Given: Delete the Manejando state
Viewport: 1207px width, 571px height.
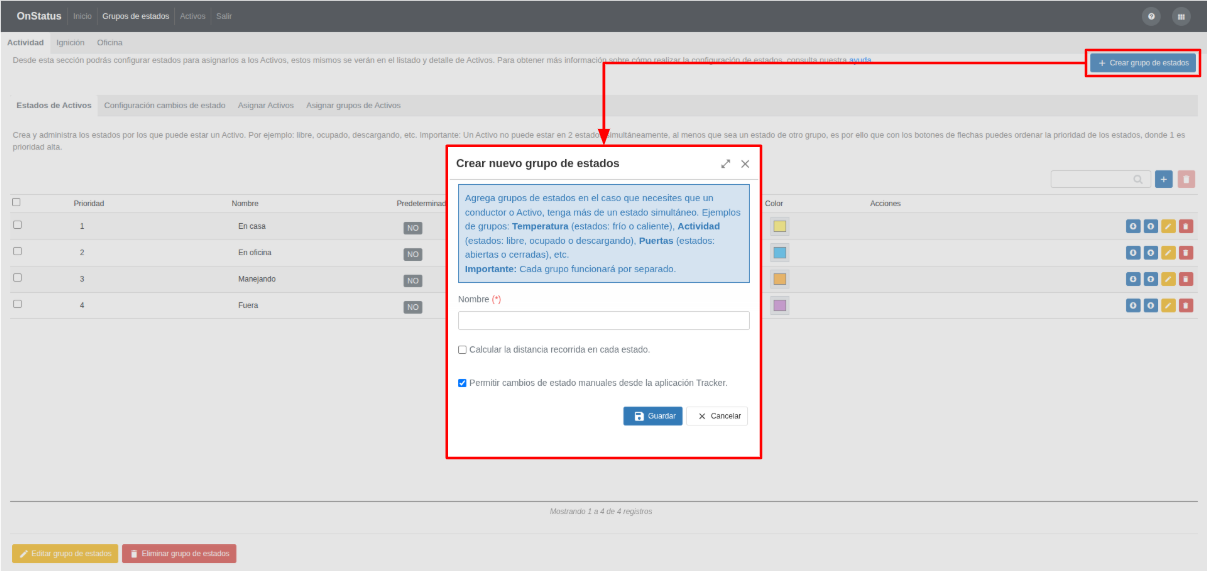Looking at the screenshot, I should pyautogui.click(x=1186, y=279).
